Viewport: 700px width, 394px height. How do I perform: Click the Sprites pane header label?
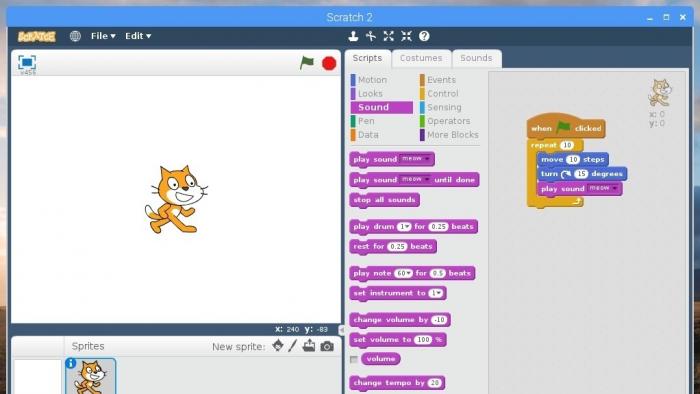pos(88,346)
